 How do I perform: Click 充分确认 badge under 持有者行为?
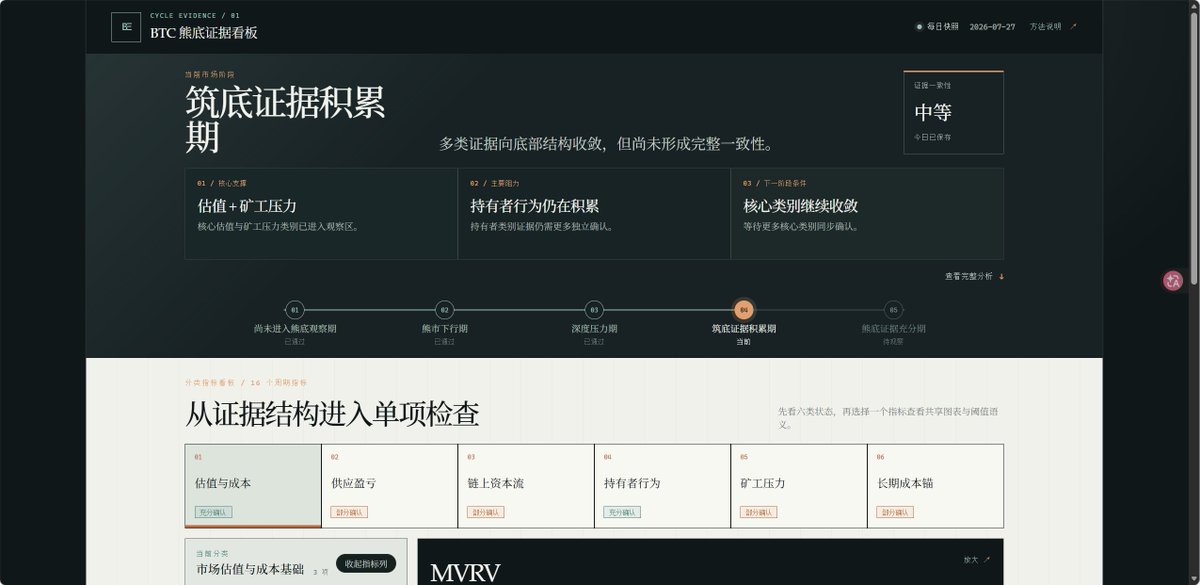pos(622,512)
